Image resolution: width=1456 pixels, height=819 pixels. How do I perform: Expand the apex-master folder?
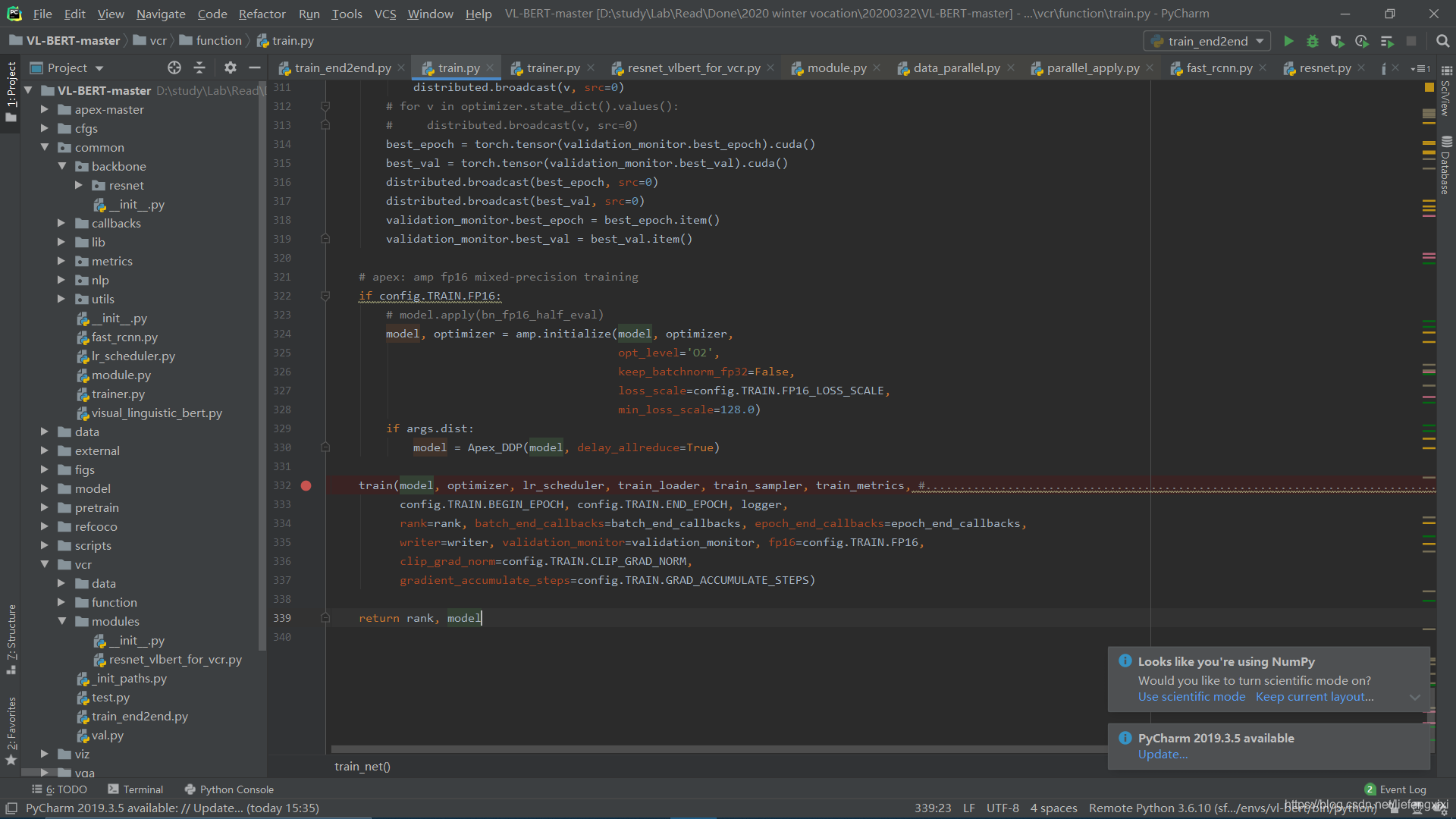(x=44, y=109)
